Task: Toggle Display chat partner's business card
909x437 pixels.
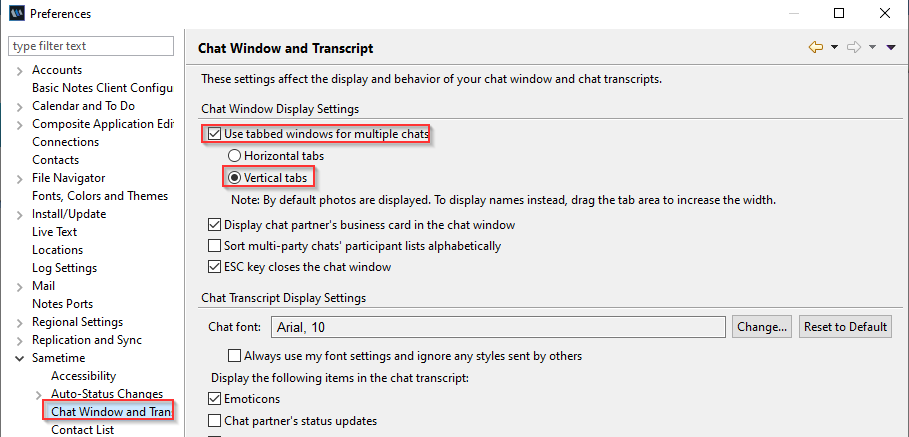Action: 214,224
